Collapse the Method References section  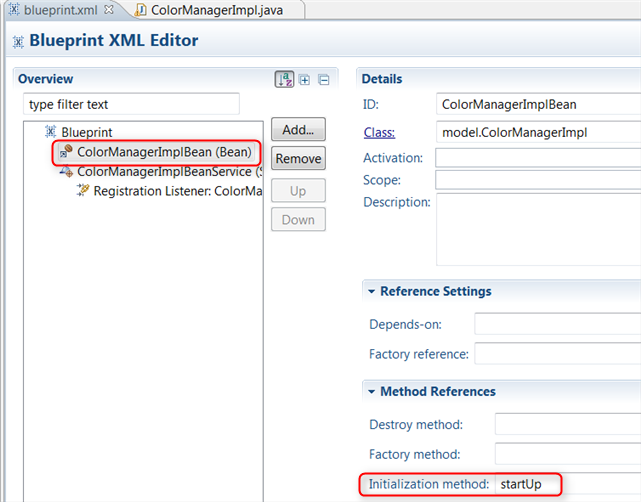[373, 391]
